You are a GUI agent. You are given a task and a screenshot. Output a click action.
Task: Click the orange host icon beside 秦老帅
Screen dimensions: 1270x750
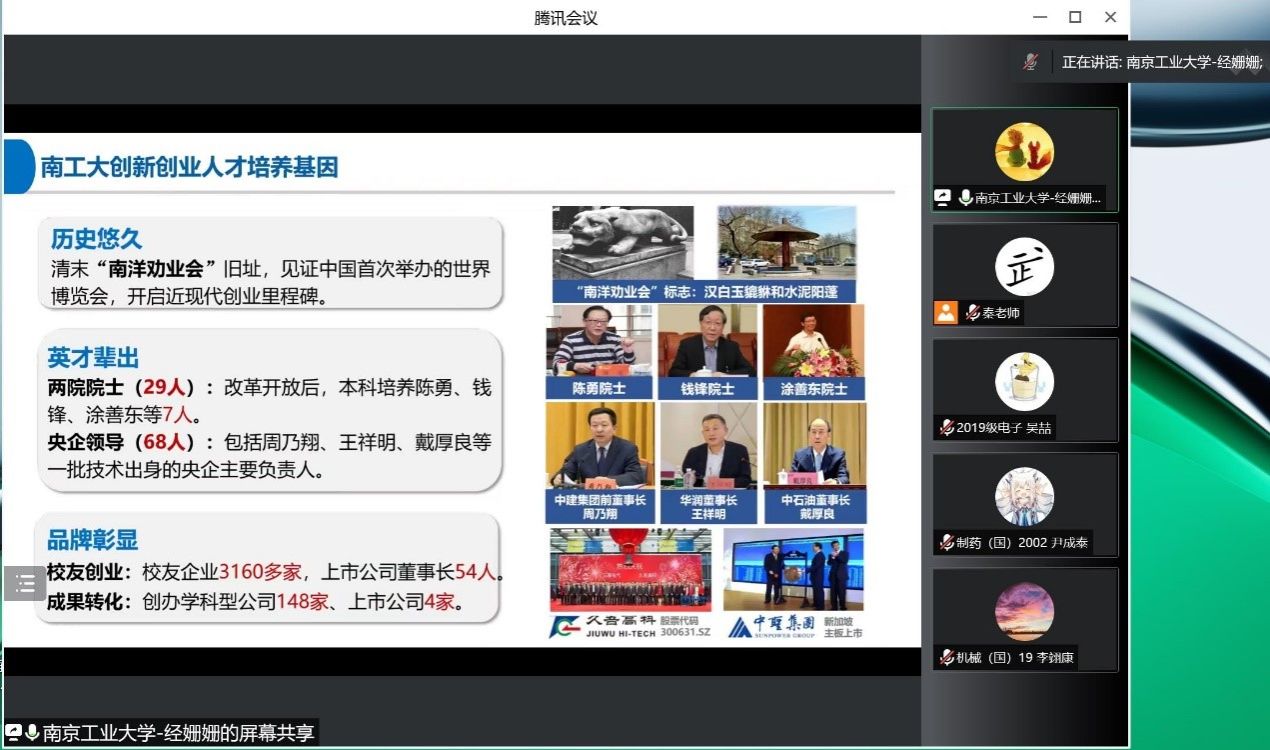[946, 313]
